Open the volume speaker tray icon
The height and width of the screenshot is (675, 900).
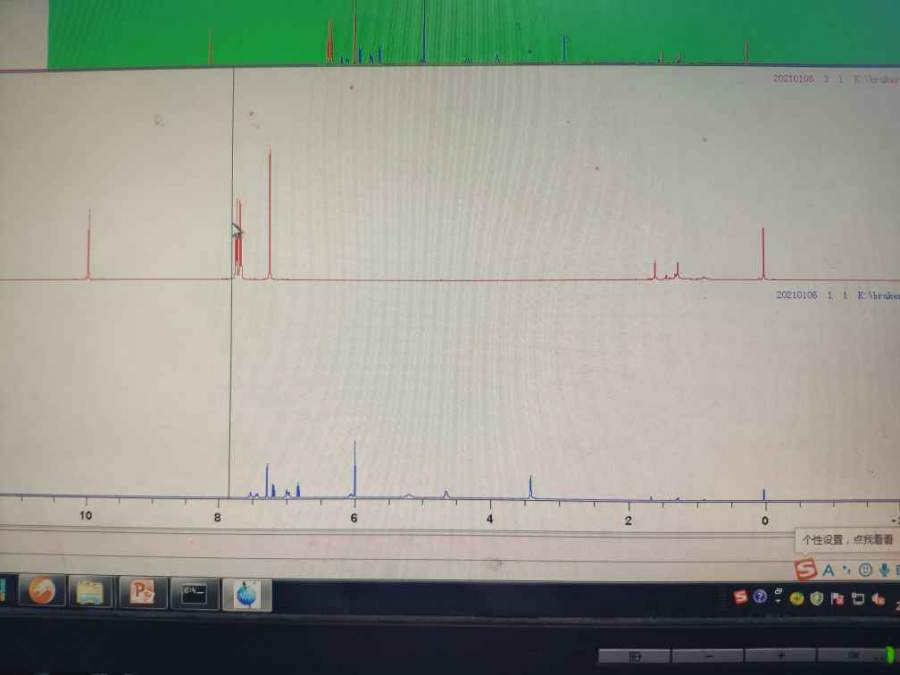[x=878, y=600]
